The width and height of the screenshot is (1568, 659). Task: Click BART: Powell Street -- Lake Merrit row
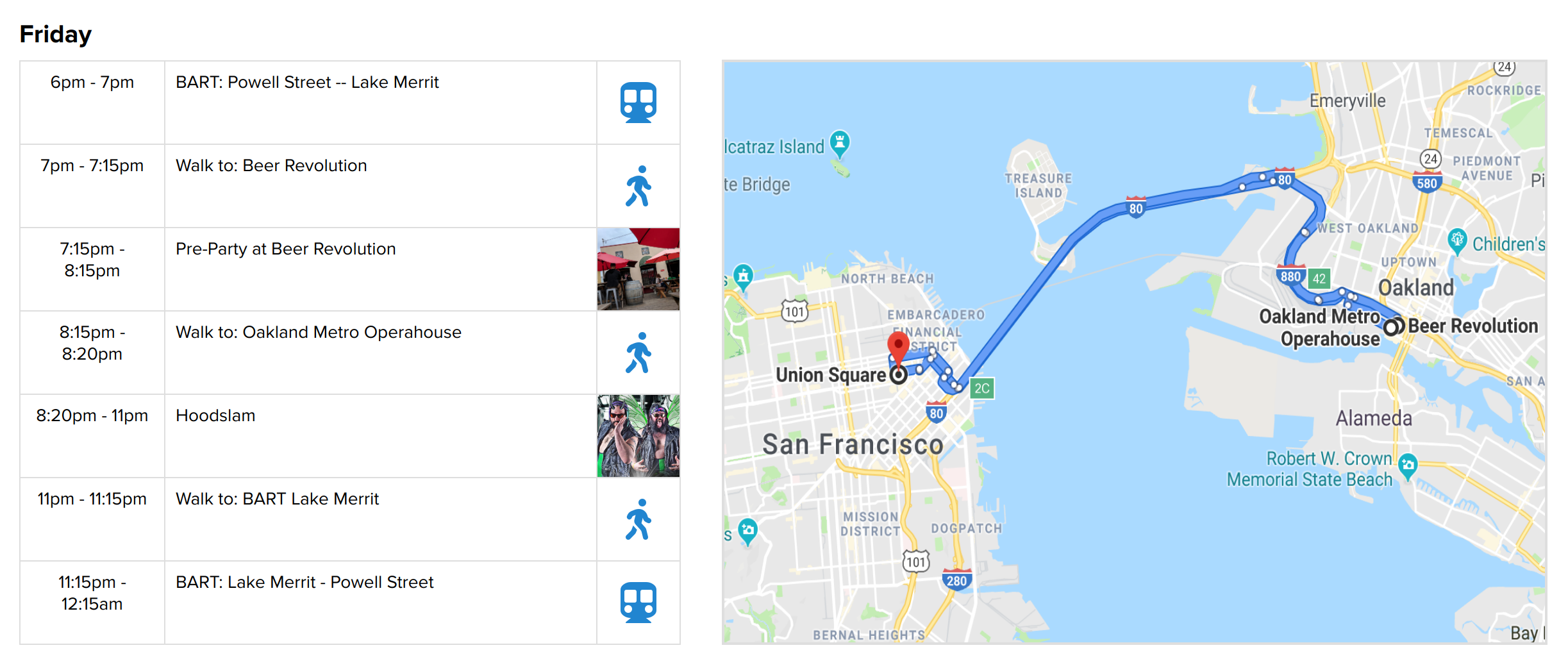click(x=307, y=82)
